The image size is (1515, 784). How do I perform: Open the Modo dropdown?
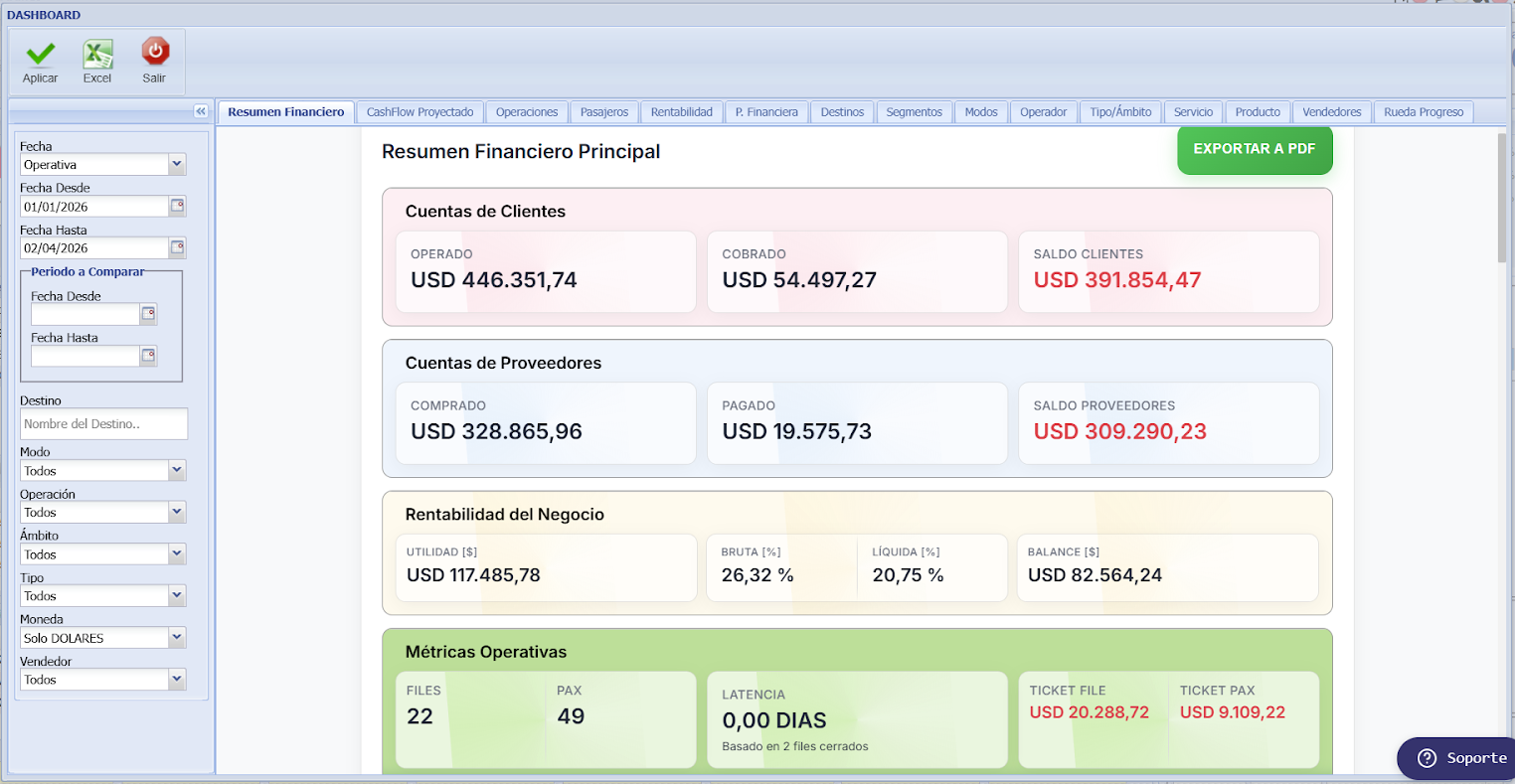click(x=179, y=470)
